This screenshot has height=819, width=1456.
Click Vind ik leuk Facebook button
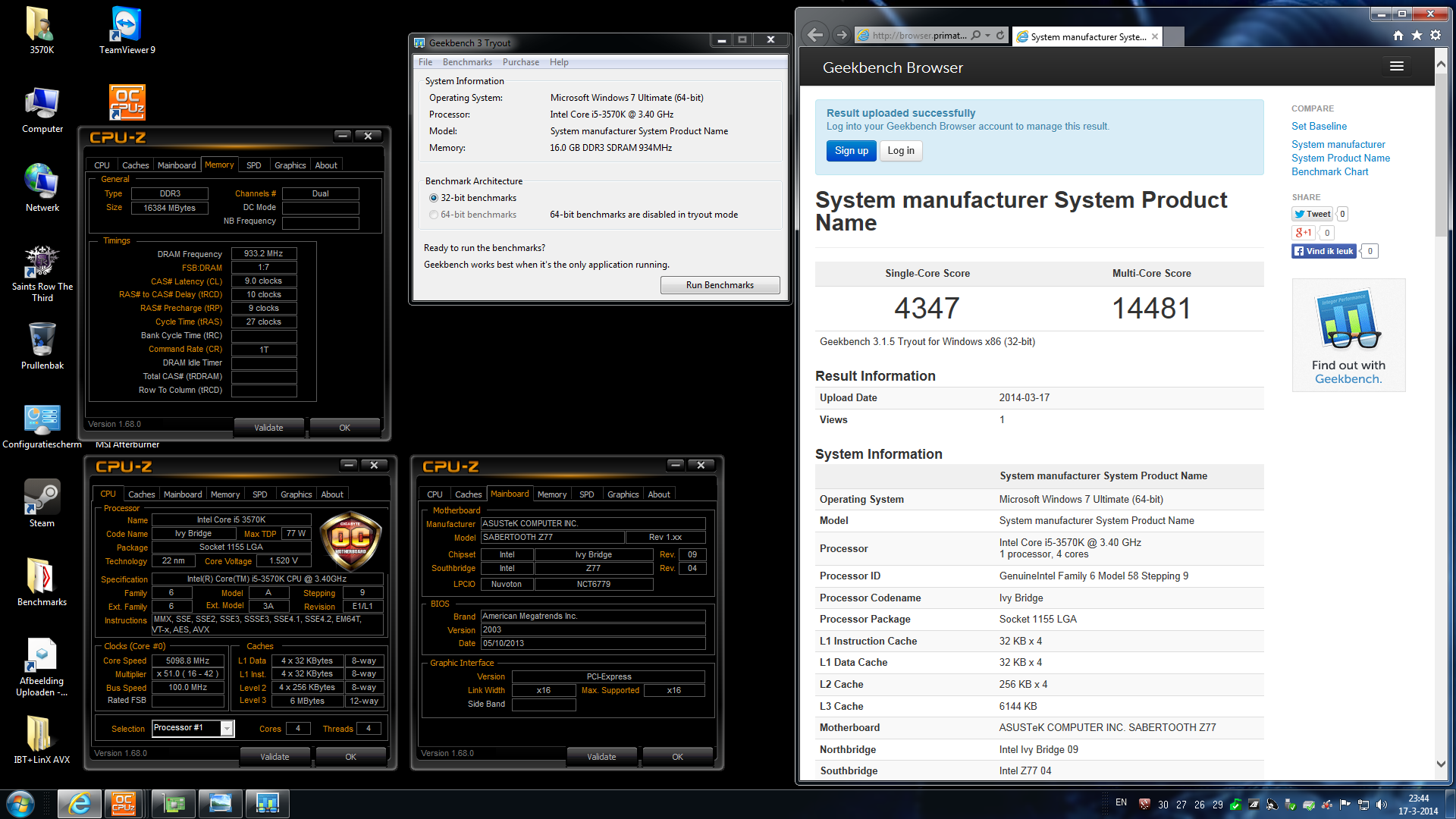tap(1324, 251)
